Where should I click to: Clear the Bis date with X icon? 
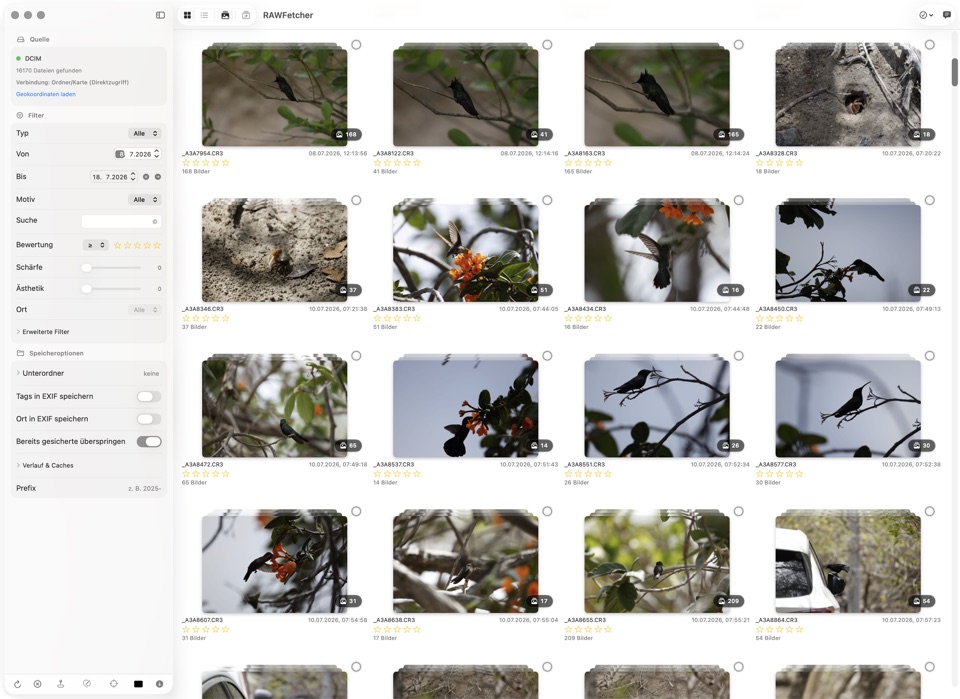pos(146,177)
